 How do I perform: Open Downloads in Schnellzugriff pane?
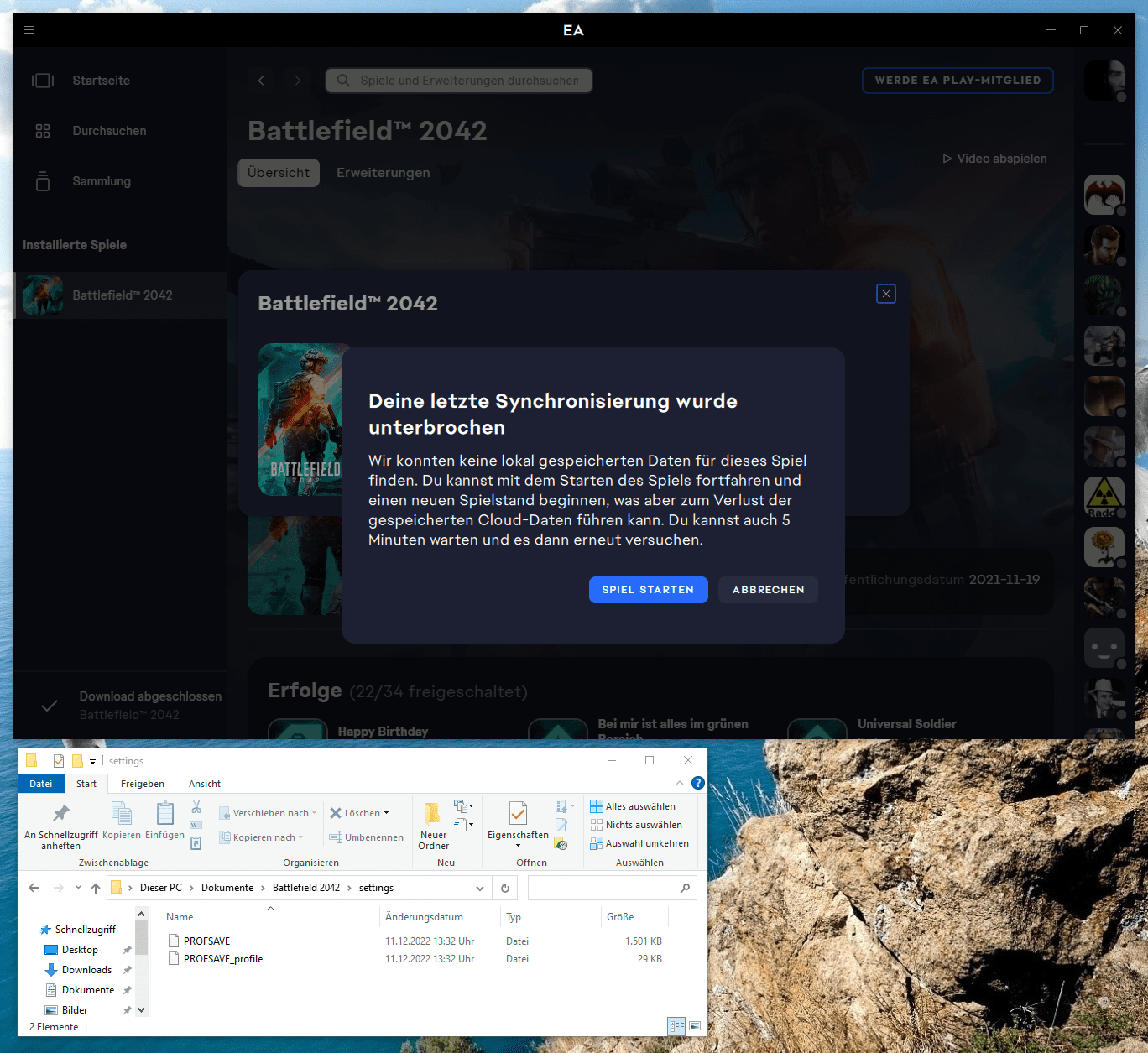click(86, 970)
